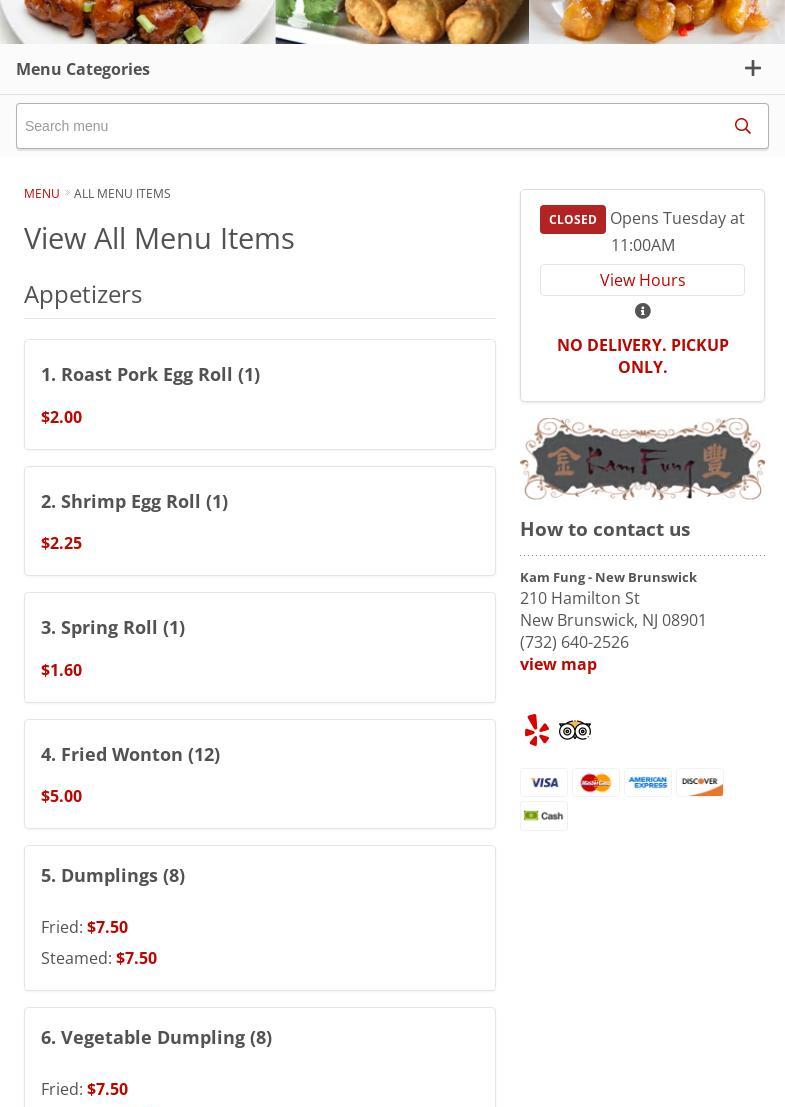Viewport: 785px width, 1107px height.
Task: Open the Yelp icon link
Action: (537, 730)
